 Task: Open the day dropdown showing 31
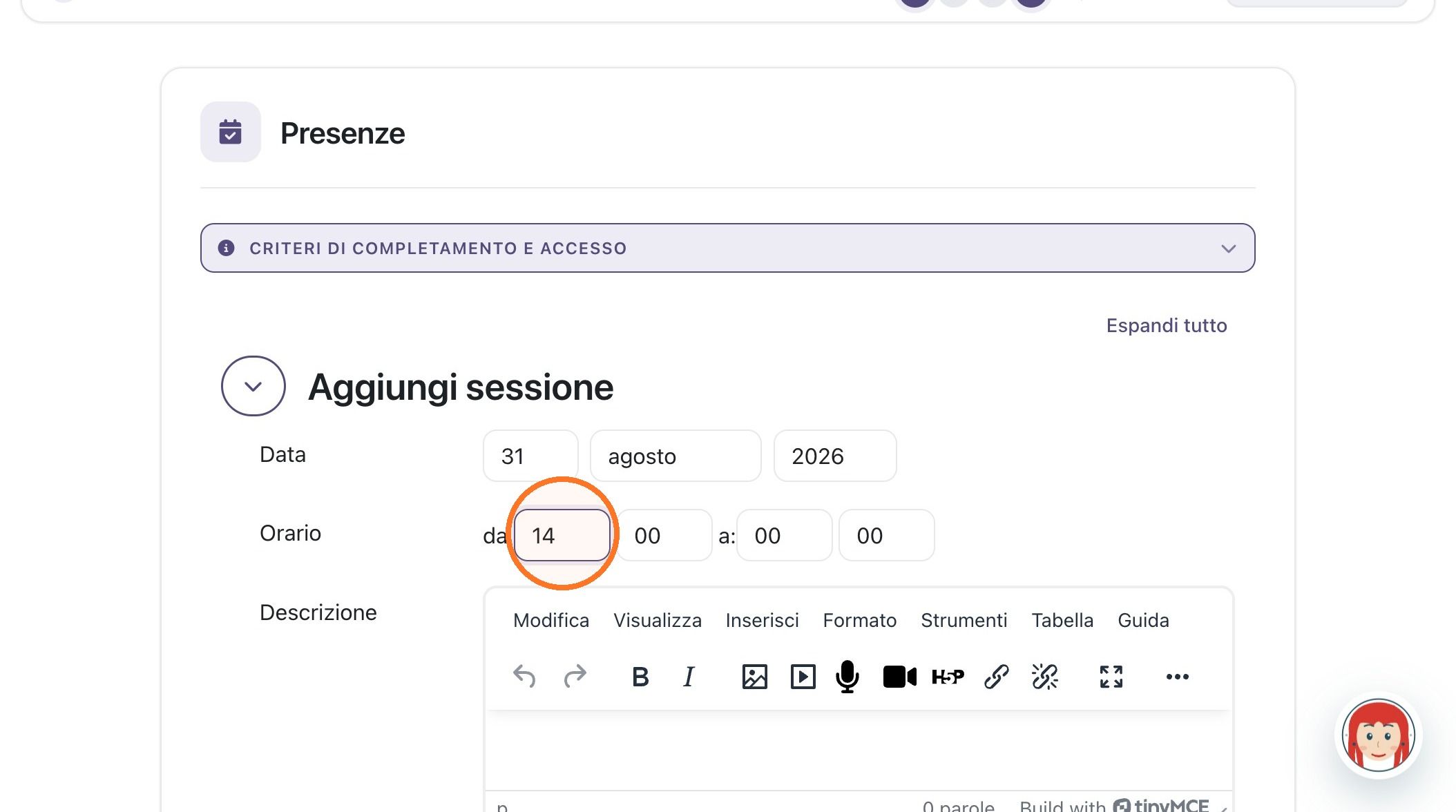click(530, 456)
